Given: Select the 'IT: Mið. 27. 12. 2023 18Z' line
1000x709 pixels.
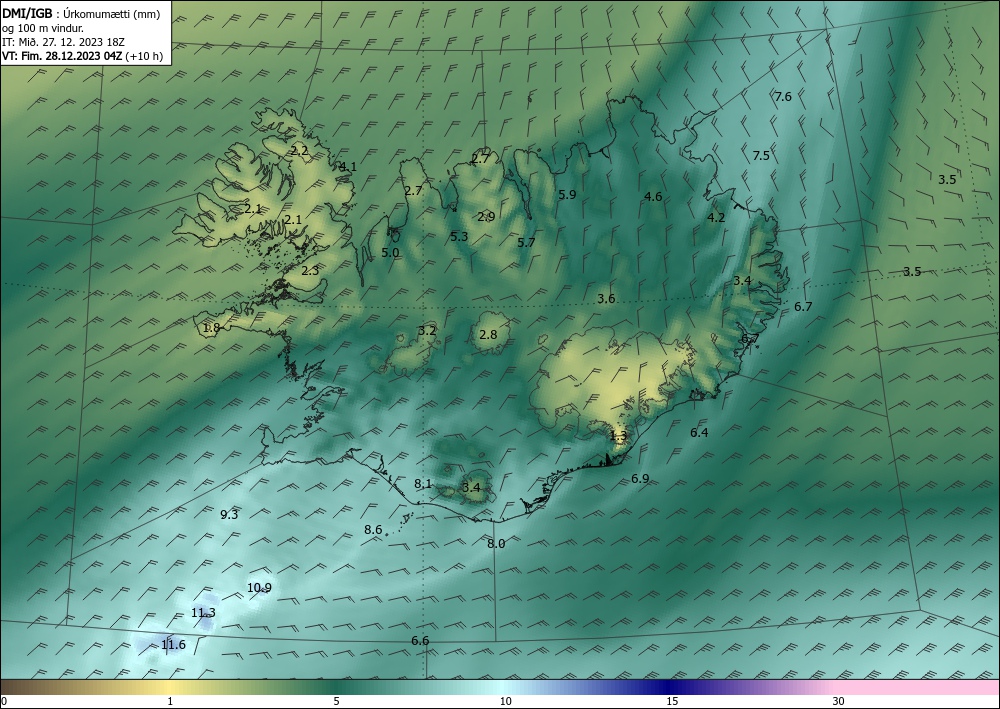Looking at the screenshot, I should tap(63, 42).
